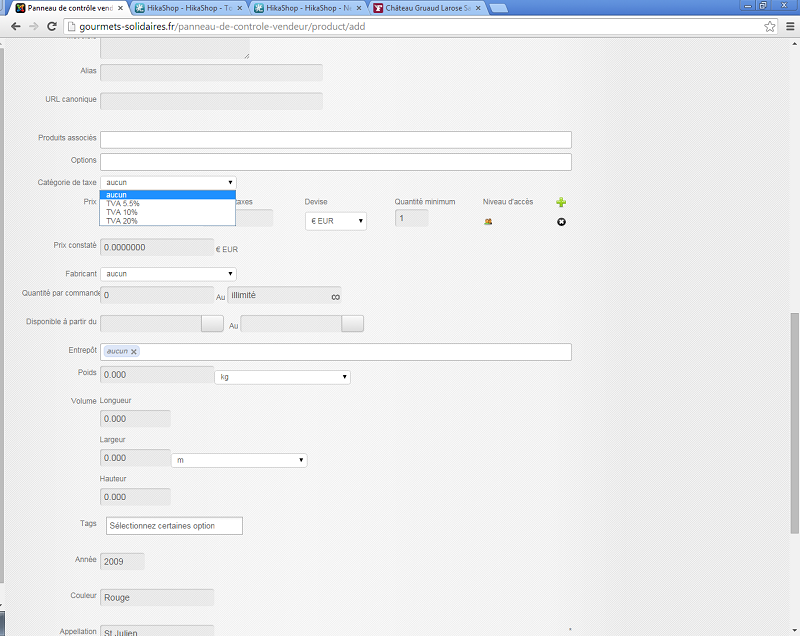Image resolution: width=800 pixels, height=636 pixels.
Task: Close the Château Gruaud Larose tab
Action: coord(478,8)
